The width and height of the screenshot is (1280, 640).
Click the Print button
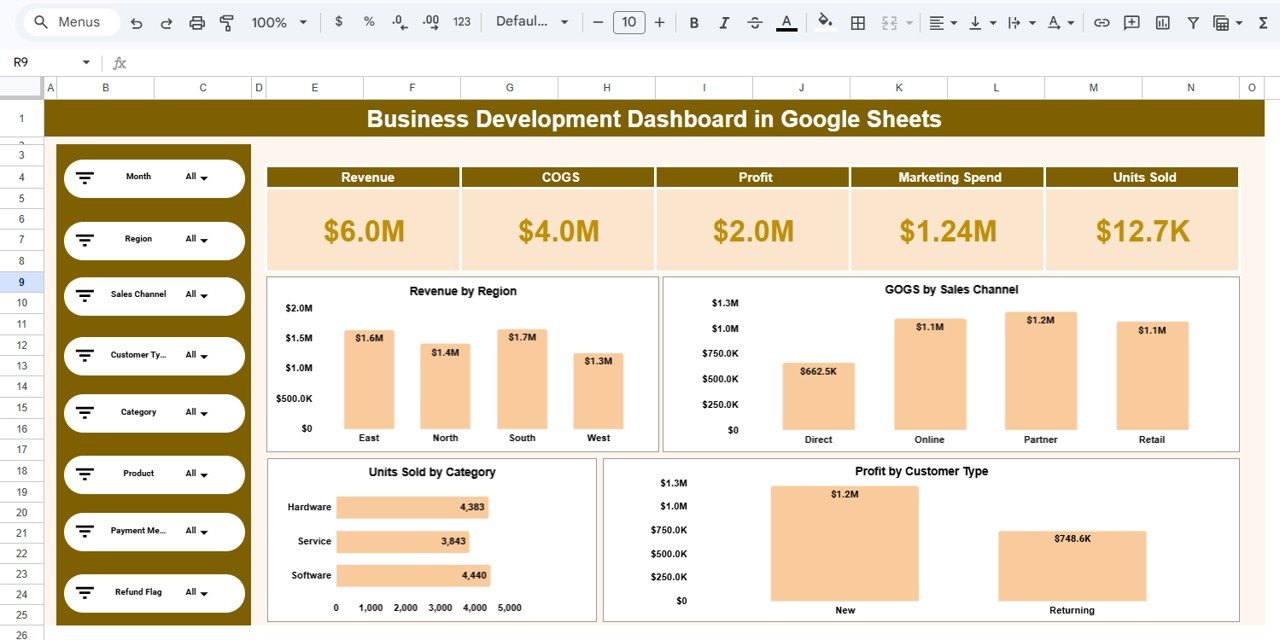(x=196, y=21)
